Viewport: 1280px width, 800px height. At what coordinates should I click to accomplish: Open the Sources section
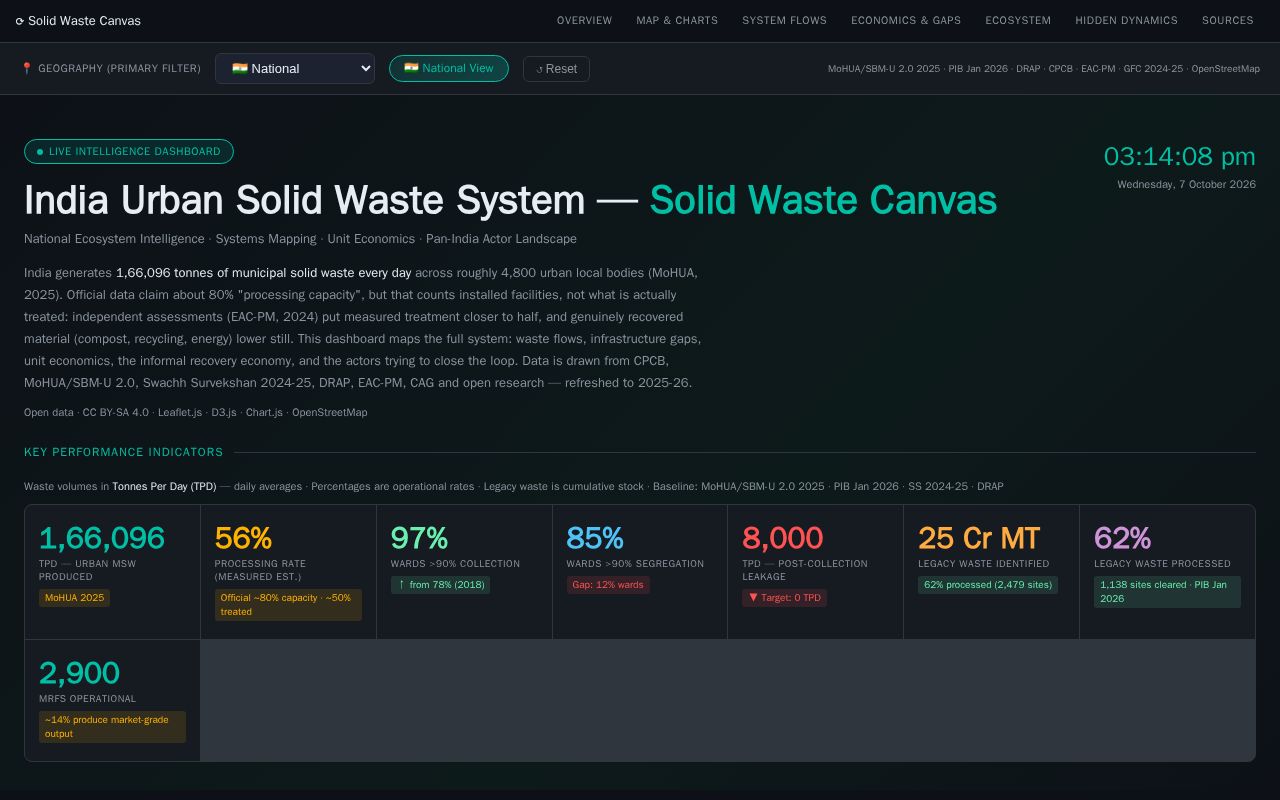point(1228,21)
